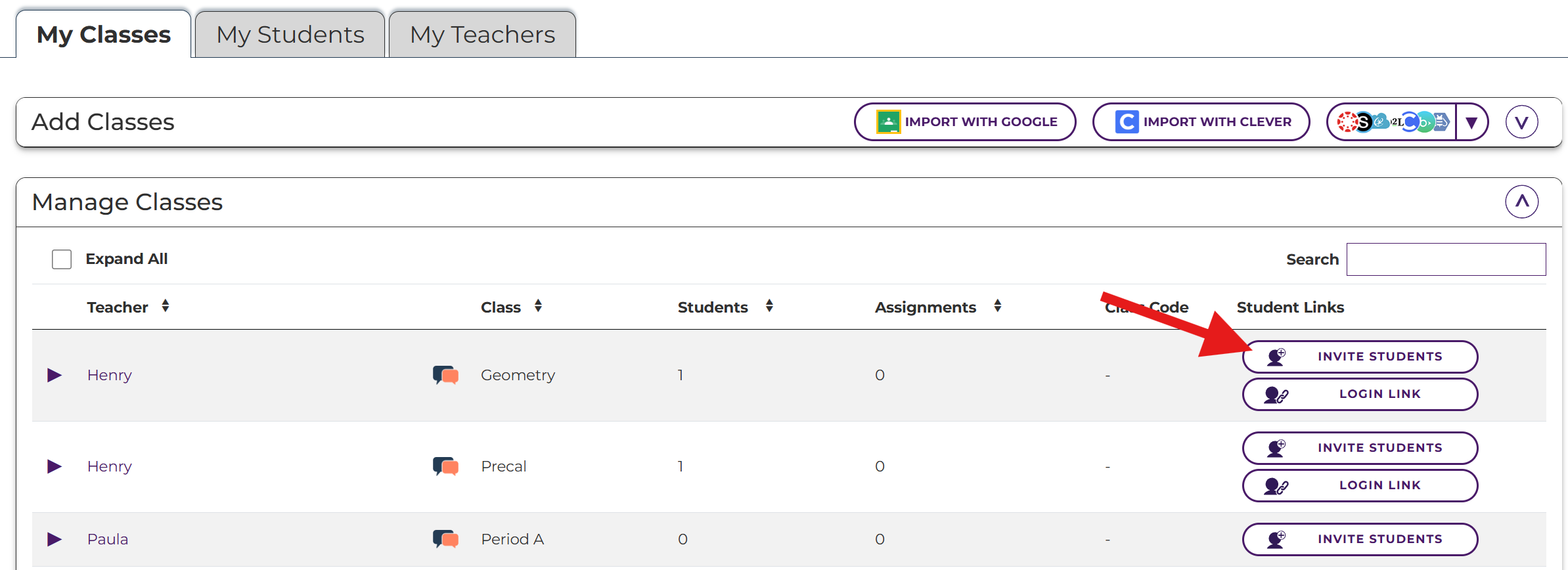Check the Expand All checkbox
1568x570 pixels.
coord(62,259)
